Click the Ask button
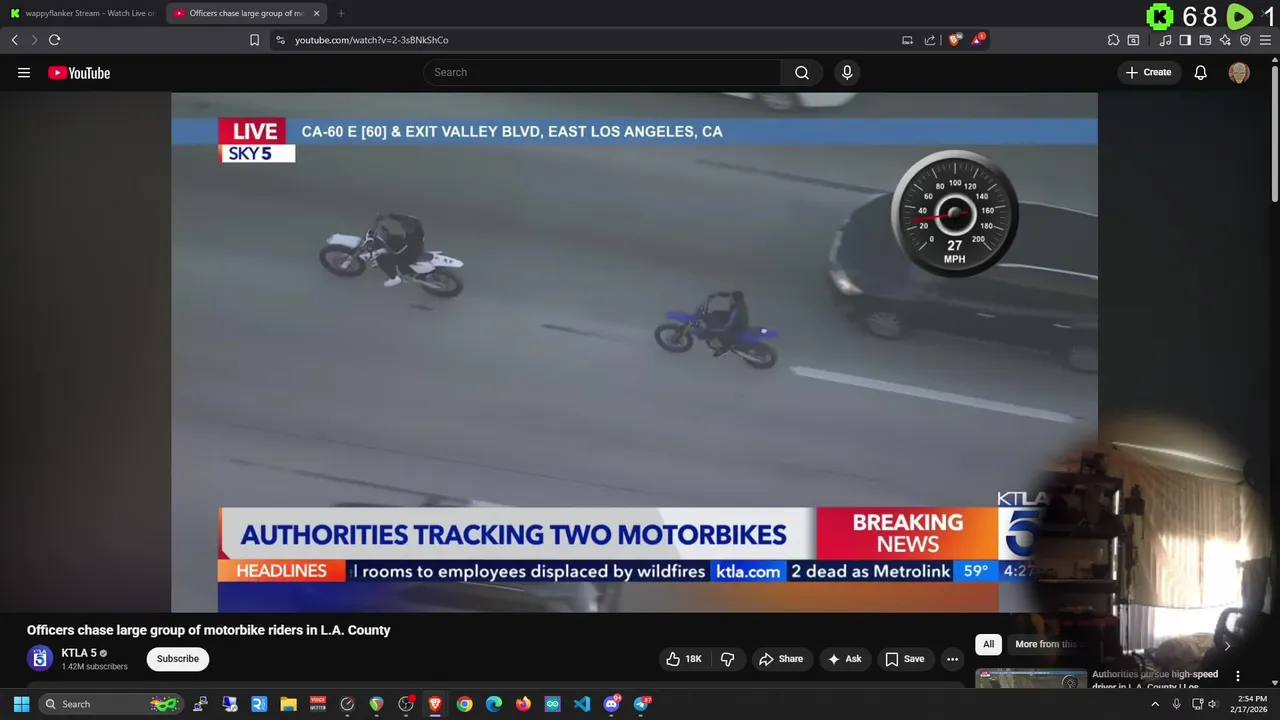Viewport: 1280px width, 720px height. [x=845, y=659]
